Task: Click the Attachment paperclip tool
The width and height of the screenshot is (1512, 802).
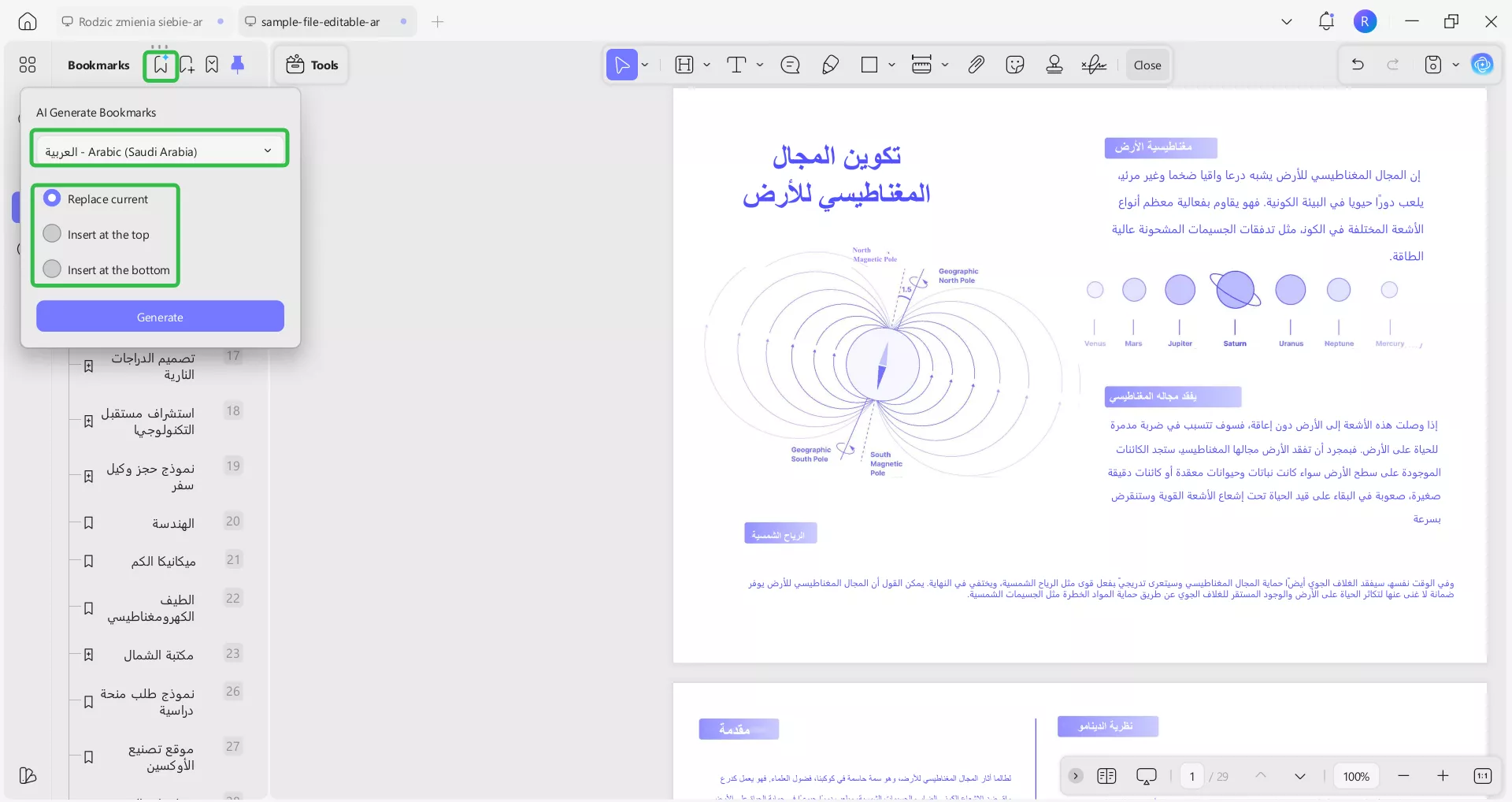Action: pyautogui.click(x=976, y=65)
